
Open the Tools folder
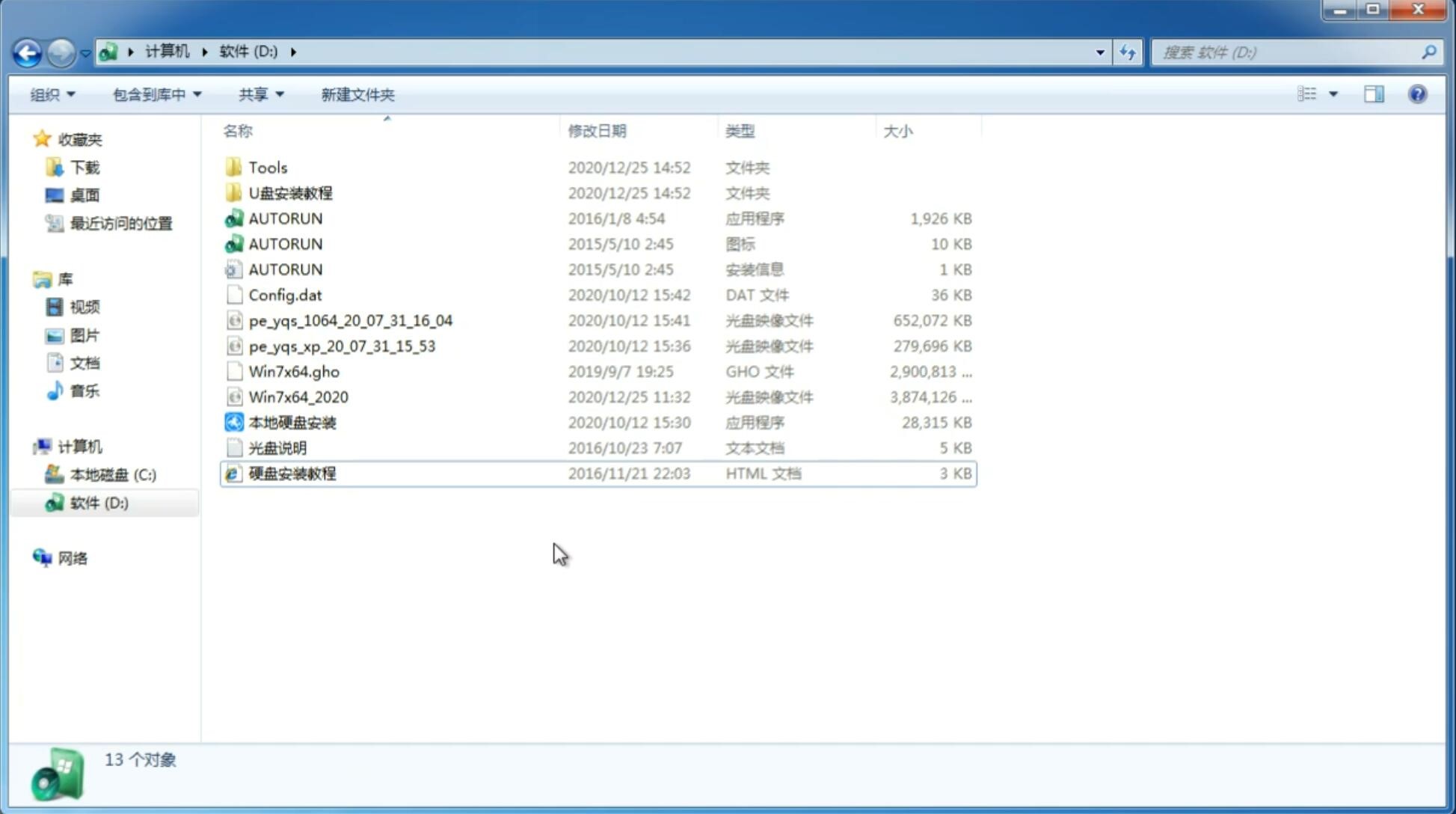pos(267,167)
